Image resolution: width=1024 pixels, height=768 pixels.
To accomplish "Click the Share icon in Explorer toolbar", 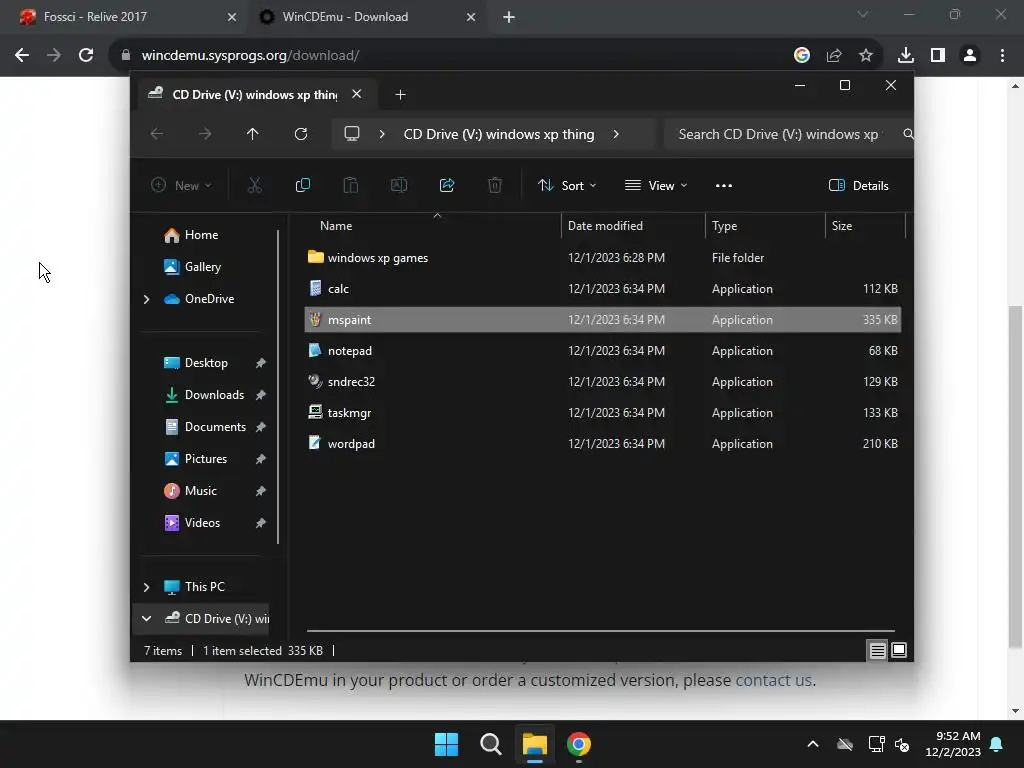I will click(x=447, y=185).
